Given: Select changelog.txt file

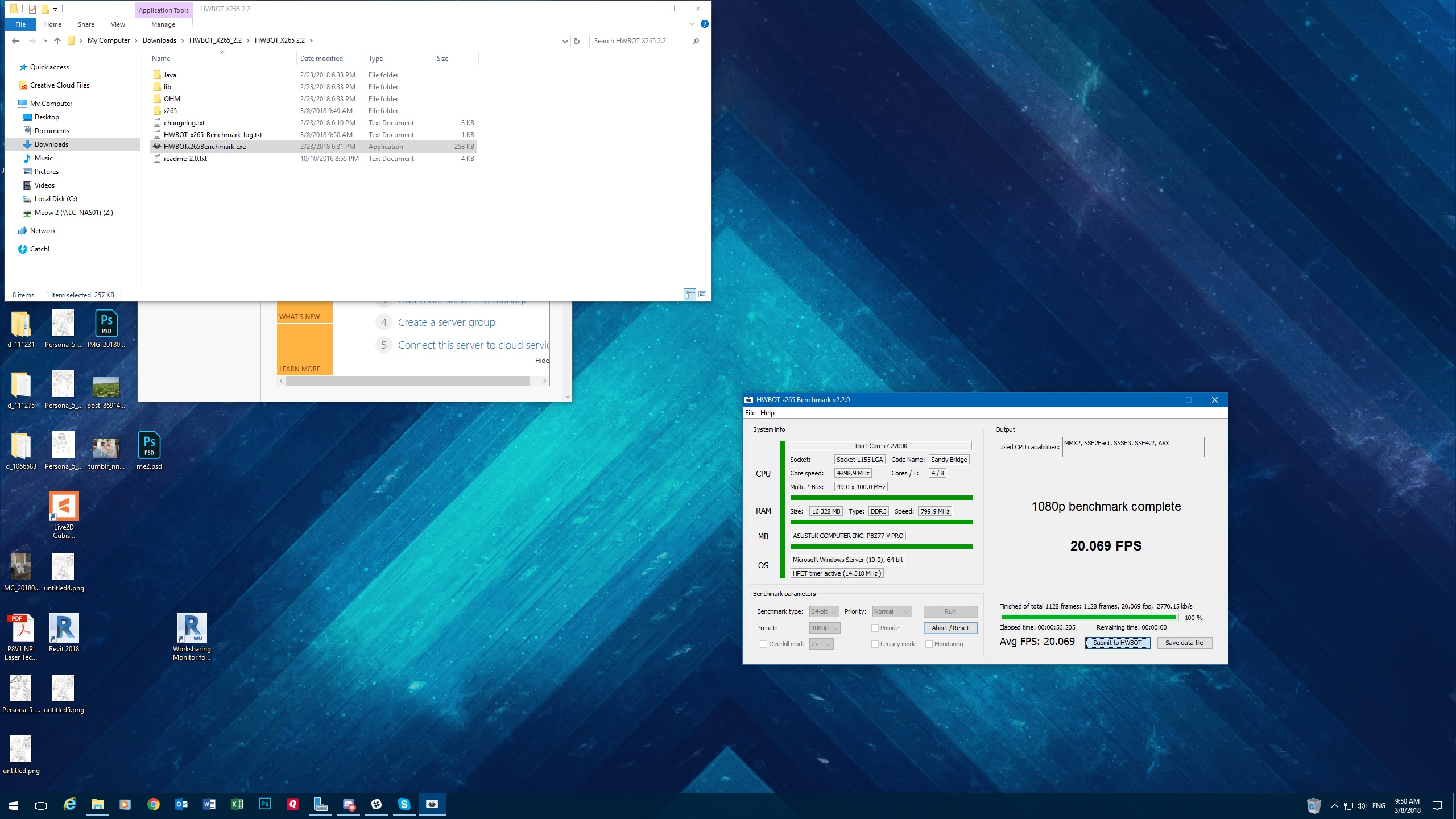Looking at the screenshot, I should click(313, 123).
